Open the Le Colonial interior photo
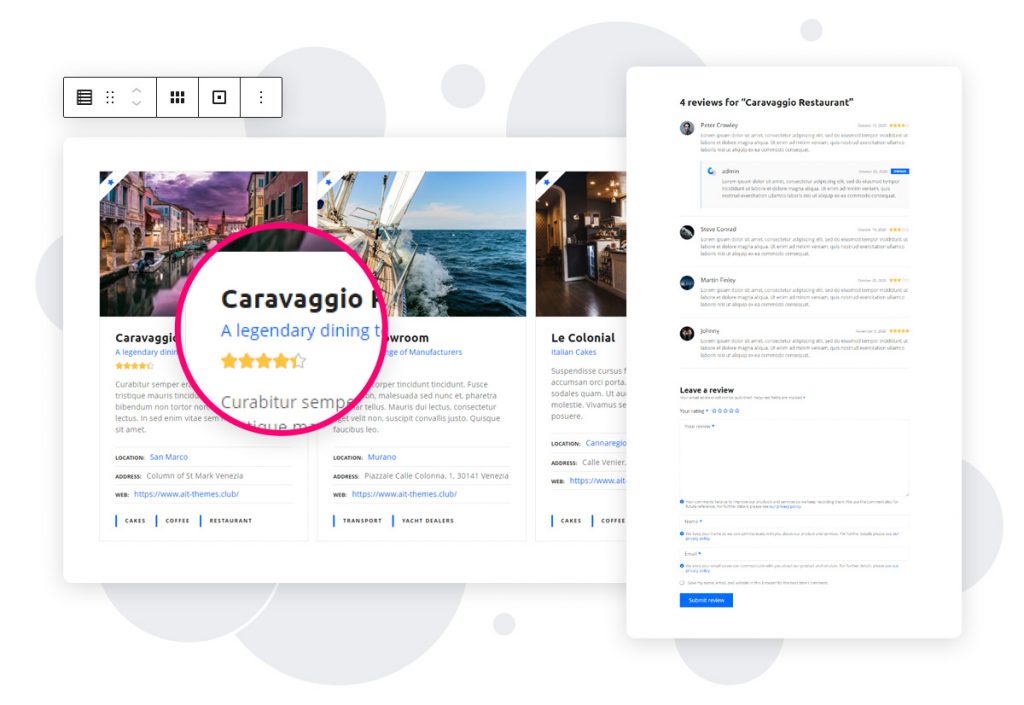The height and width of the screenshot is (705, 1024). pos(581,243)
